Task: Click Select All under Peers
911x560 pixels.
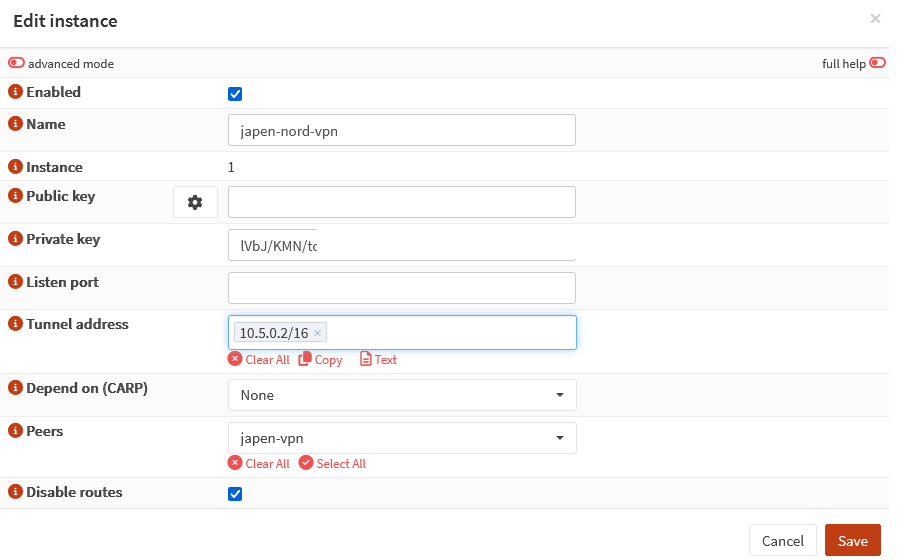Action: [x=333, y=464]
